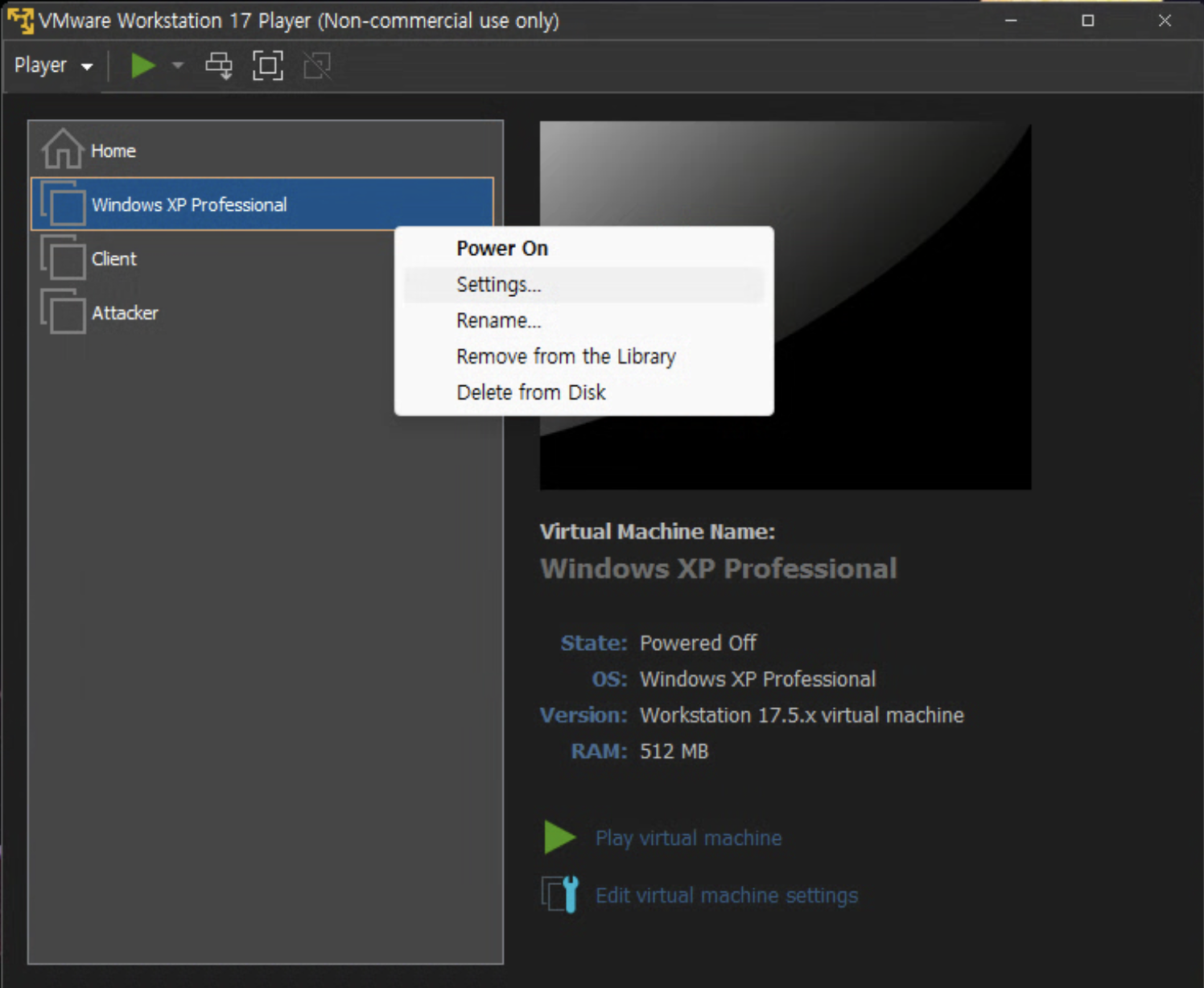
Task: Click the Unity mode toolbar icon
Action: pos(317,65)
